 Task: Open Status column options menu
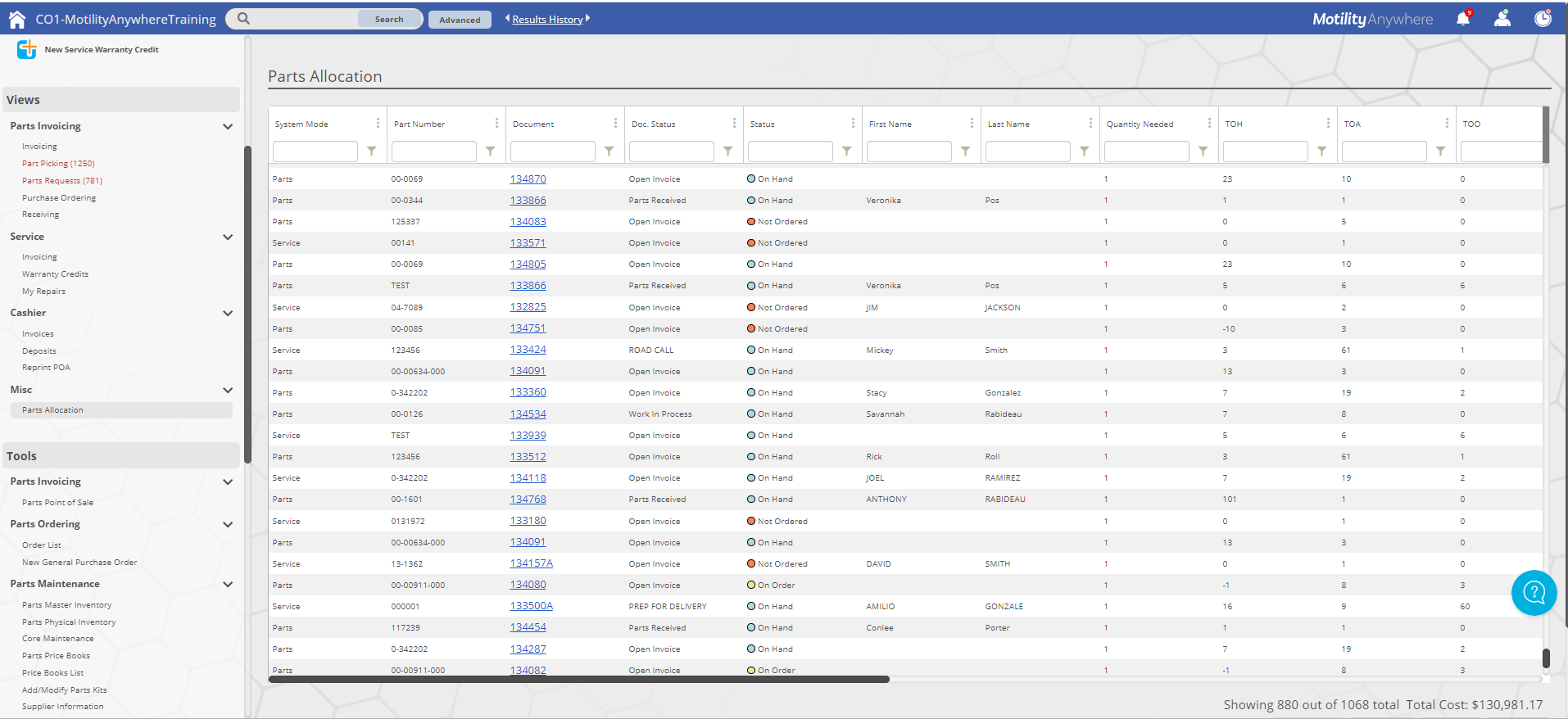[x=853, y=123]
